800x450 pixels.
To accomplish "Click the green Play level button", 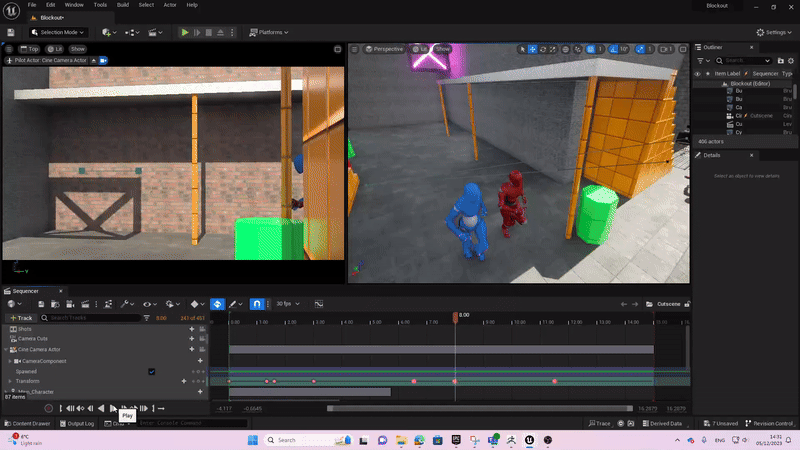I will 185,32.
